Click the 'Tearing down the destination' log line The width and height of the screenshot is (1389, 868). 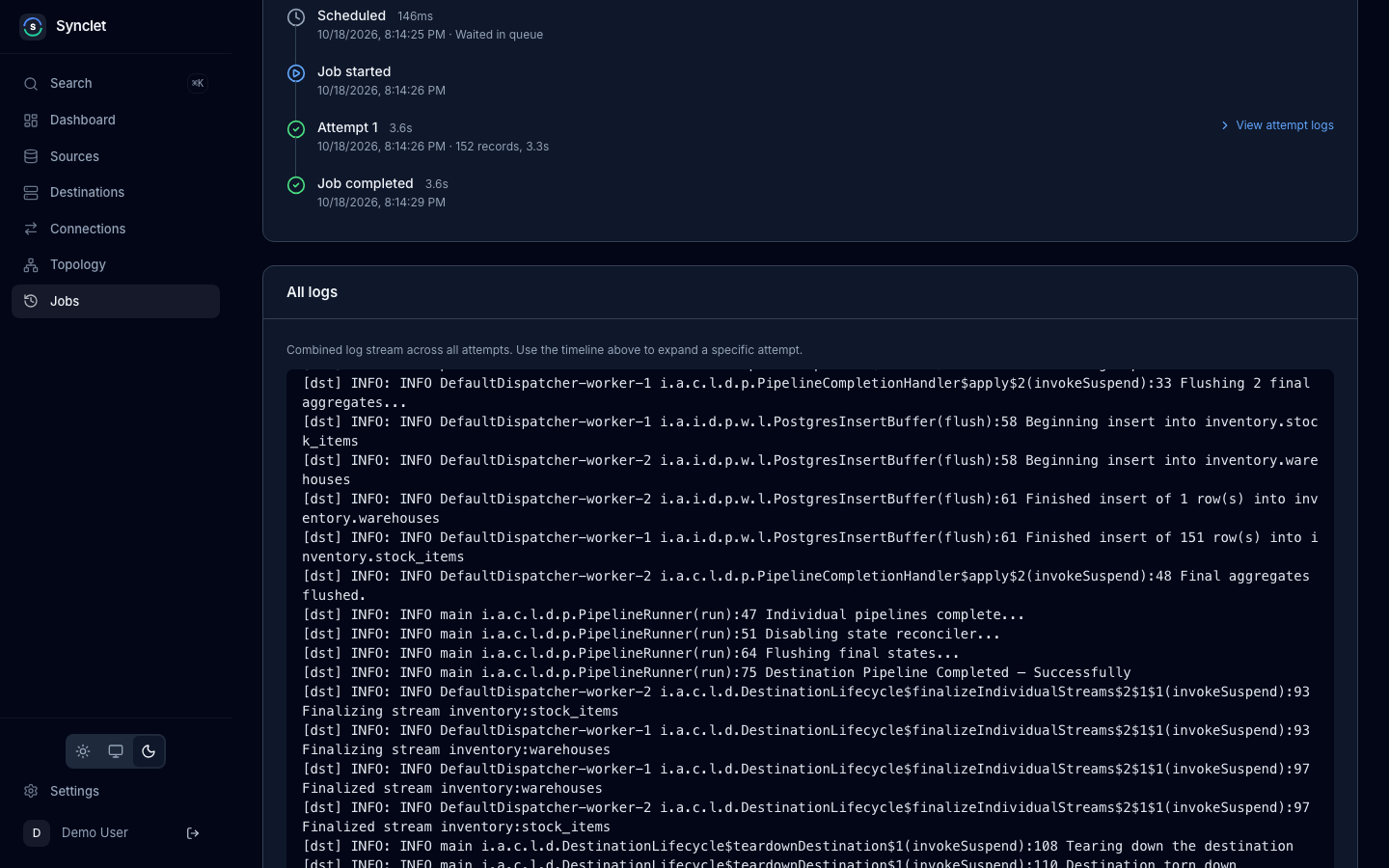coord(798,846)
